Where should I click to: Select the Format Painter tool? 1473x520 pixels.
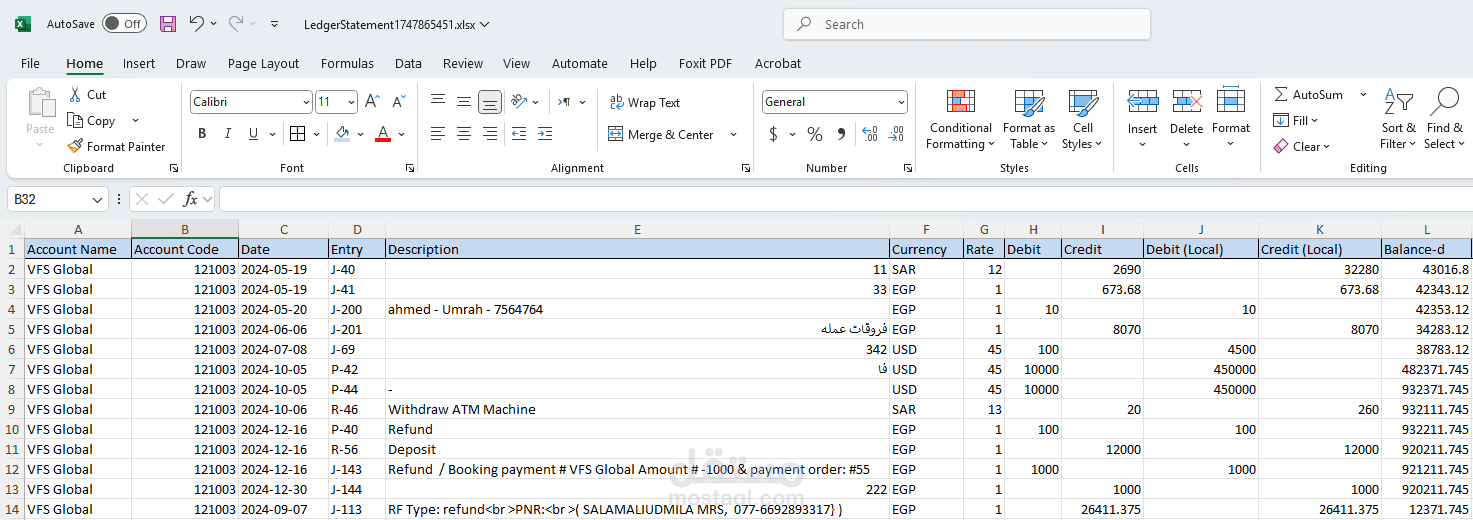(x=117, y=146)
